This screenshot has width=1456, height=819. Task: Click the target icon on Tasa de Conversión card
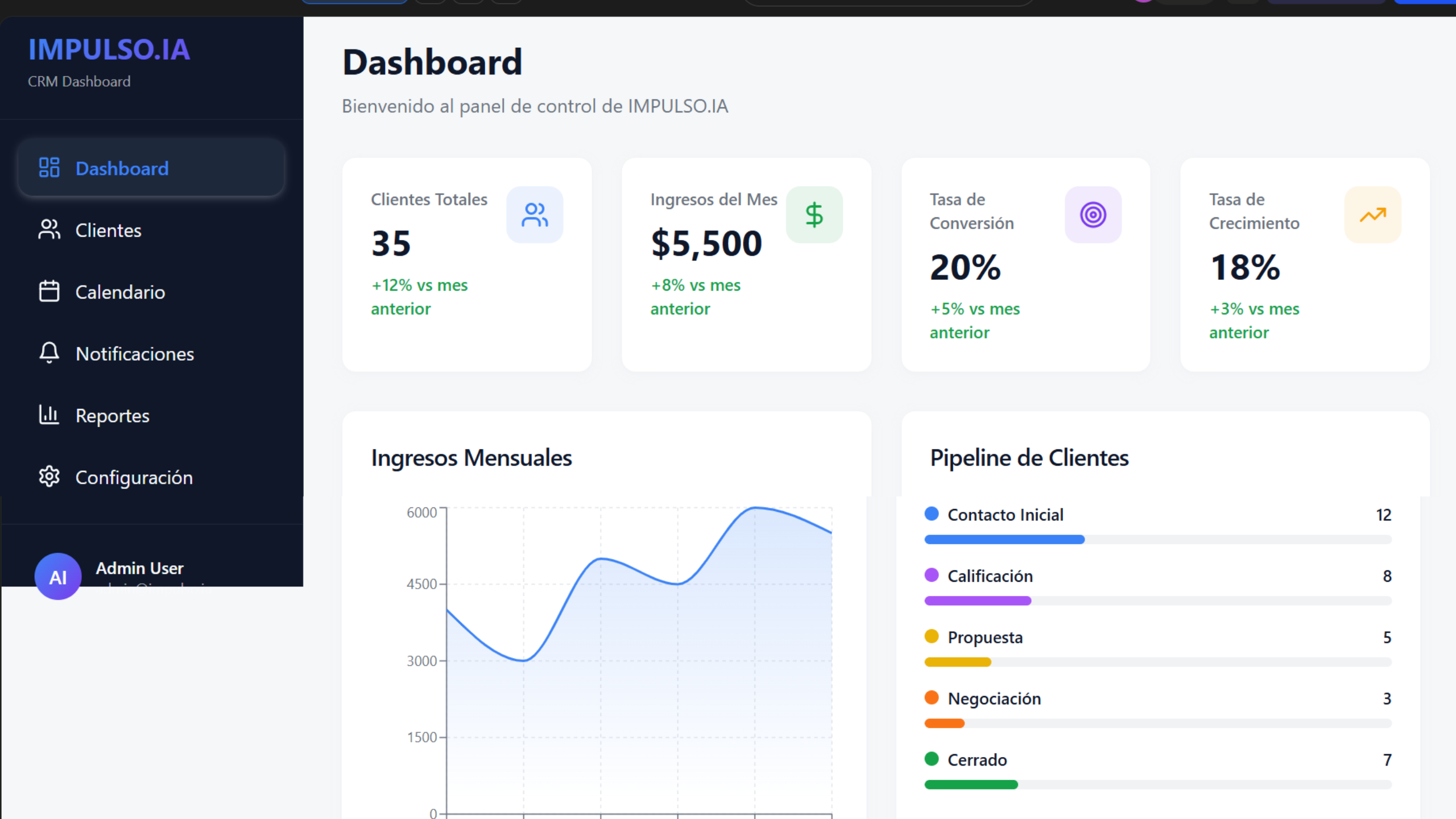point(1093,215)
